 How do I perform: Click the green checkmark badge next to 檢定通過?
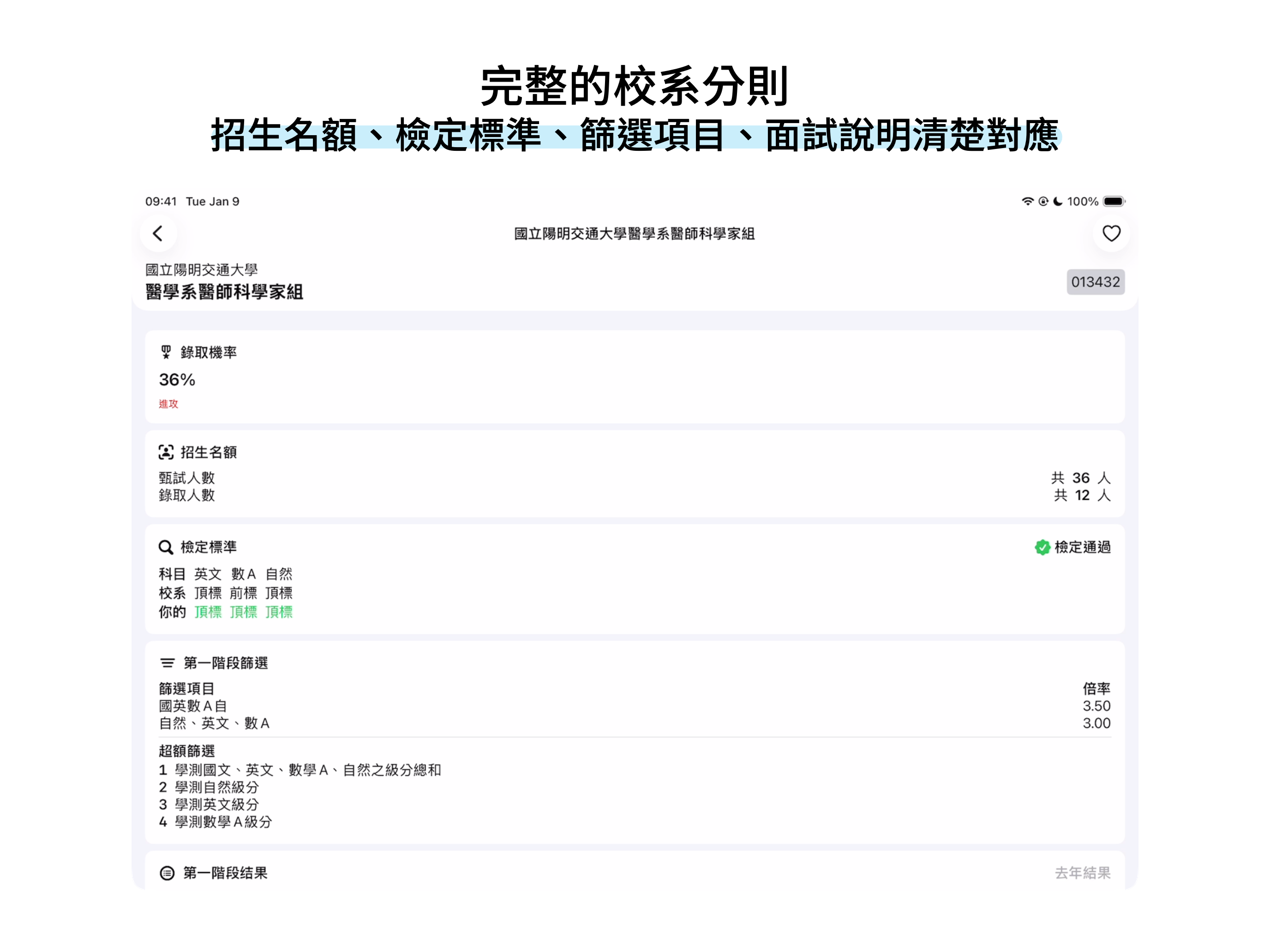click(x=1042, y=547)
